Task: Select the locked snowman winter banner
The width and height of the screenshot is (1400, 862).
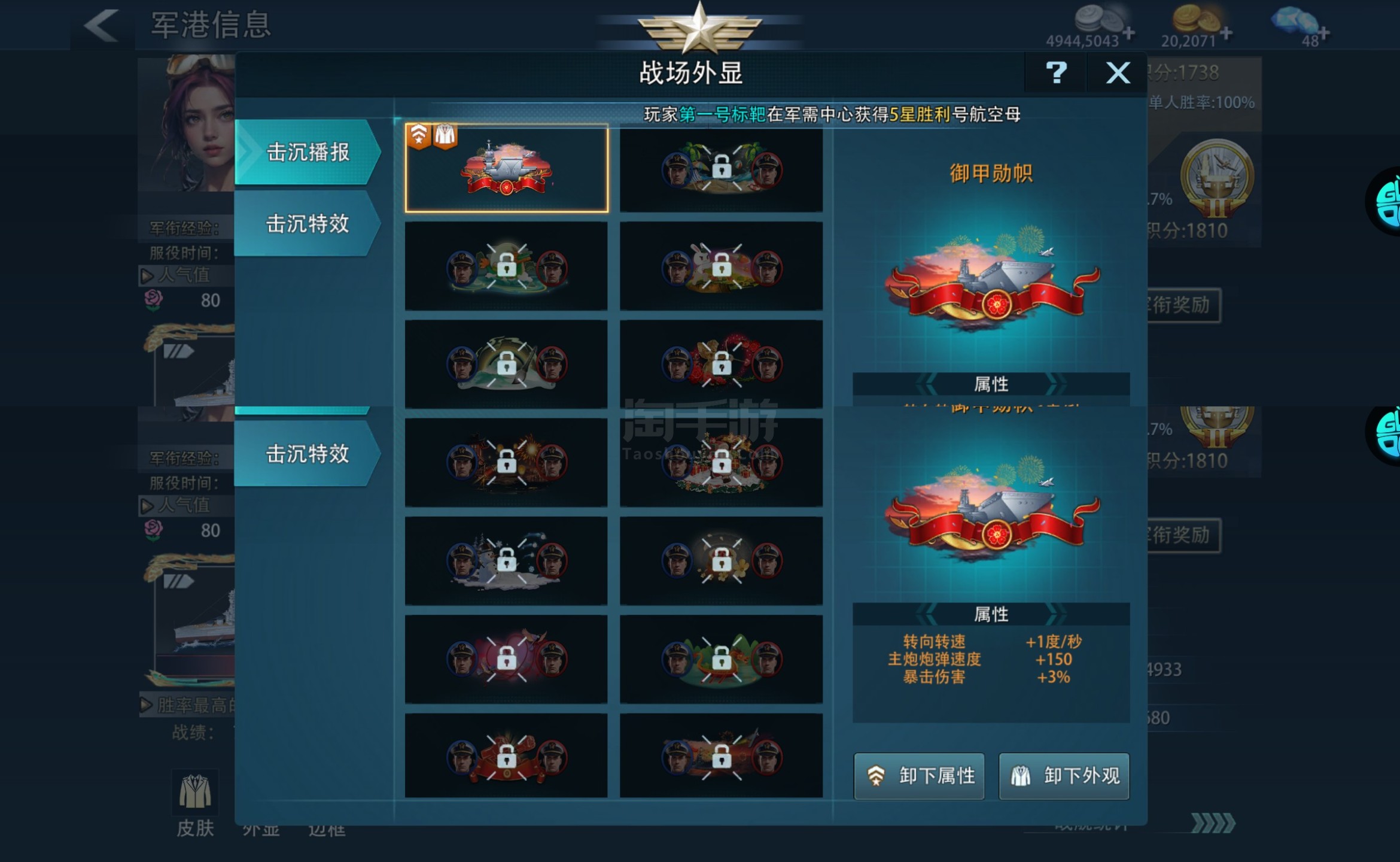Action: click(506, 561)
